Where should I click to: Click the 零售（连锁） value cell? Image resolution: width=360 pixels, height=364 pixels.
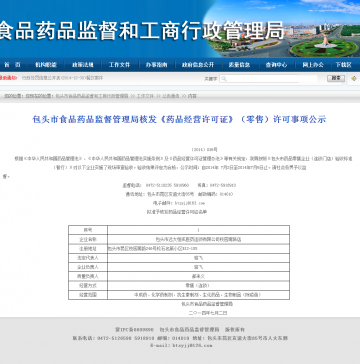[198, 286]
